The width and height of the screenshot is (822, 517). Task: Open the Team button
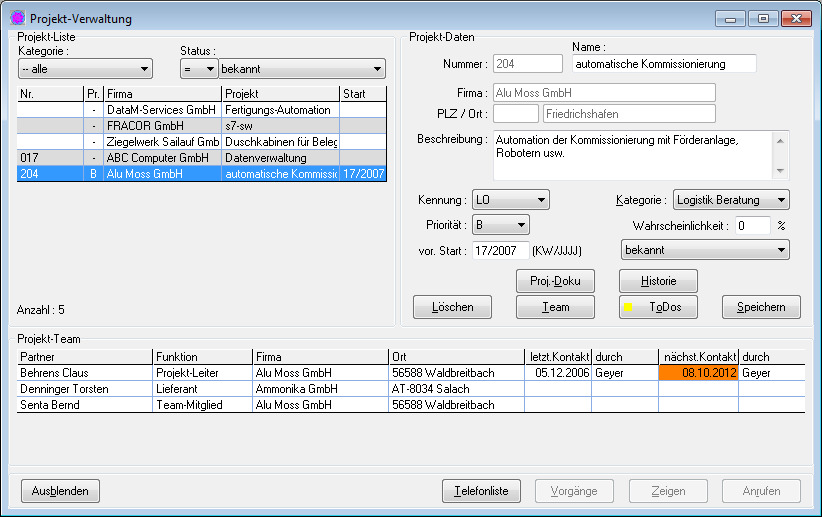tap(555, 307)
